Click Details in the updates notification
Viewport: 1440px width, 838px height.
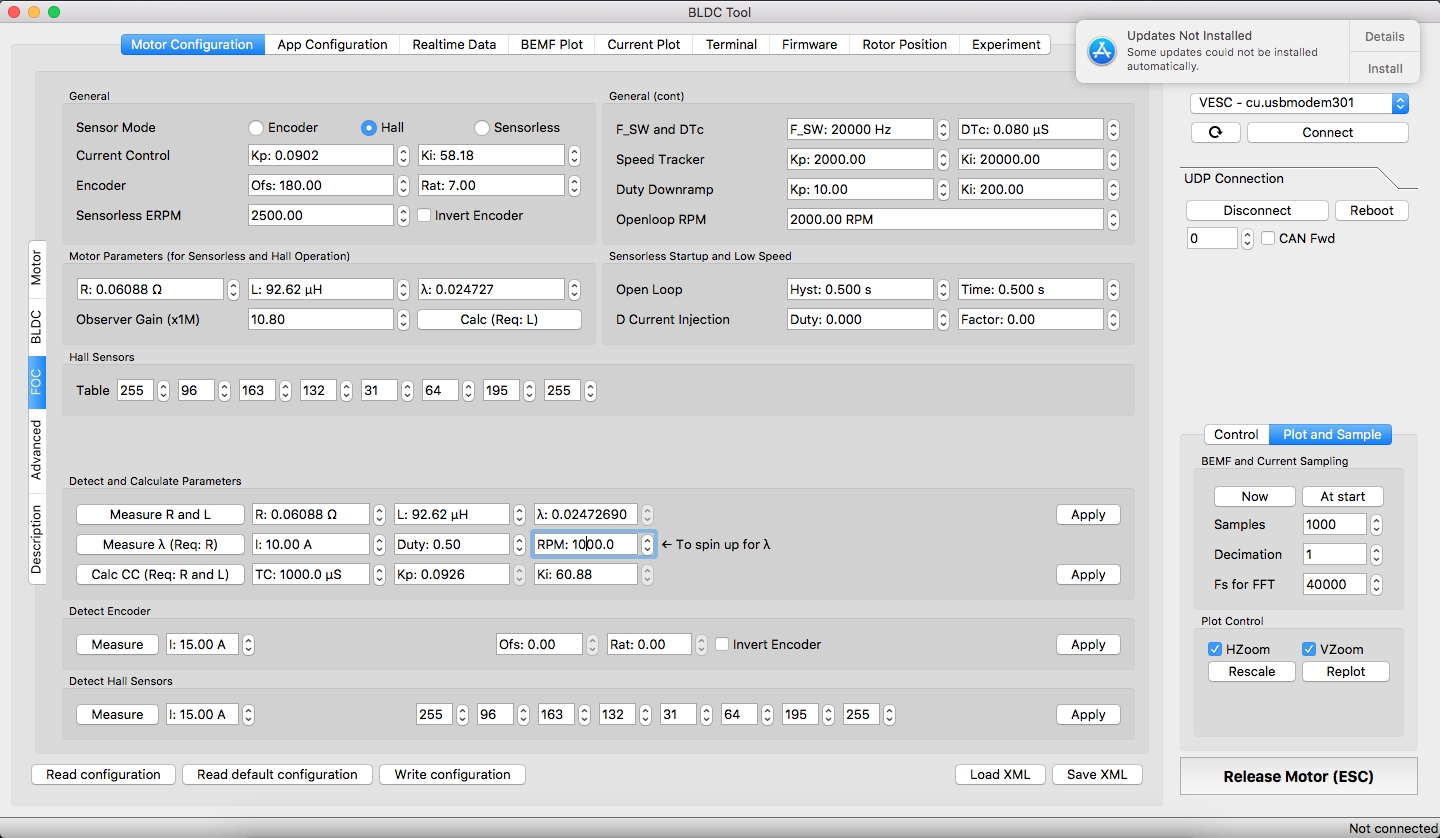point(1385,36)
